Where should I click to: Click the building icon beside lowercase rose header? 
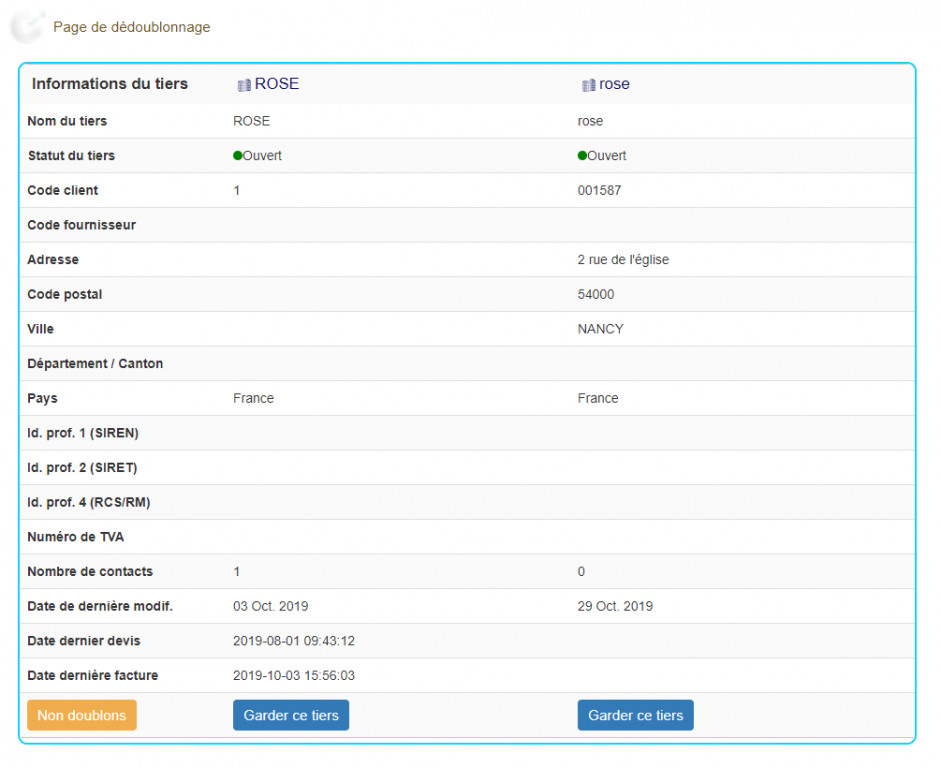click(588, 85)
